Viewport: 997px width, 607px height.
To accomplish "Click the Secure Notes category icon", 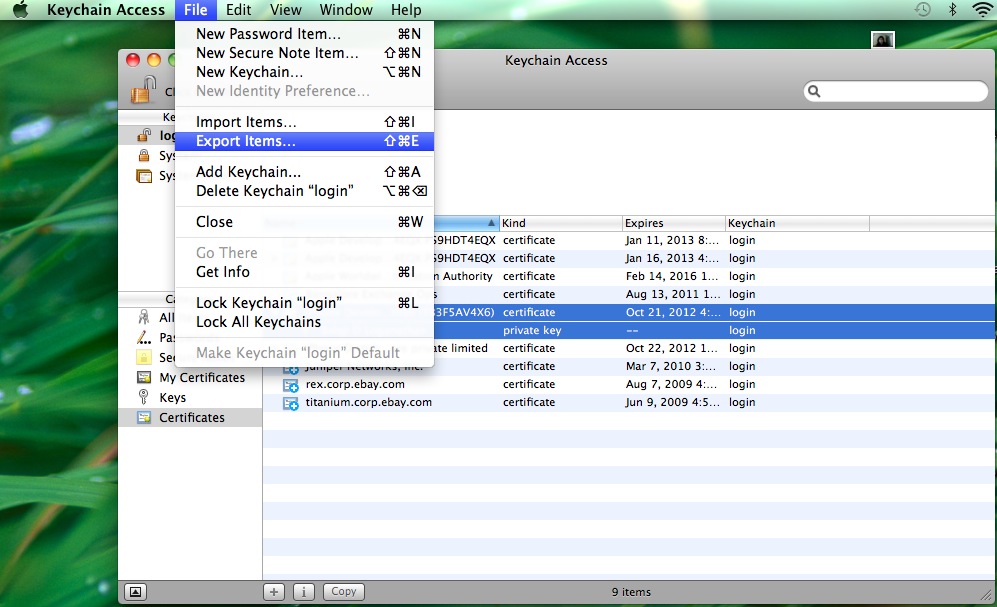I will click(144, 357).
